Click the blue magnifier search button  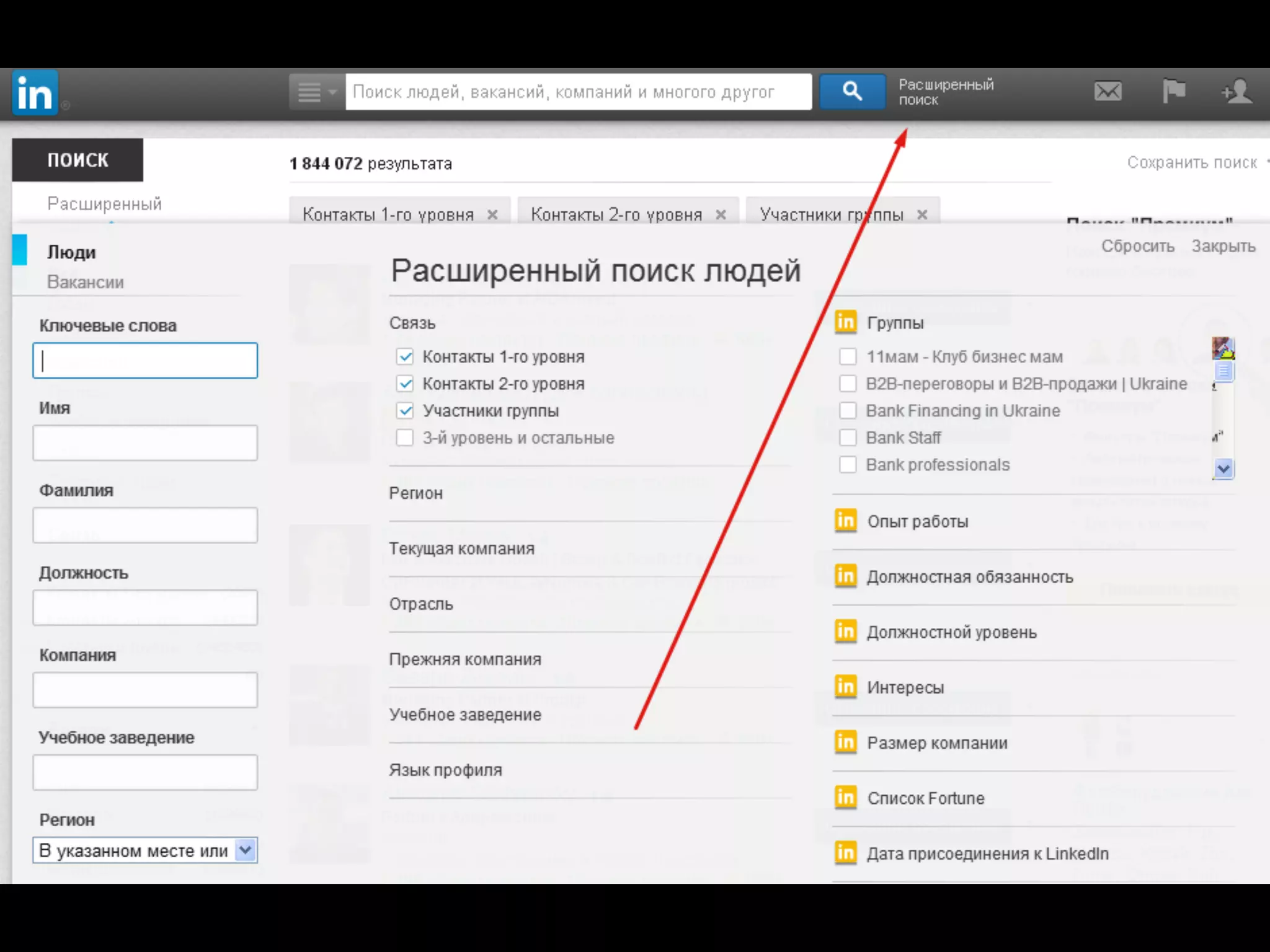tap(852, 92)
